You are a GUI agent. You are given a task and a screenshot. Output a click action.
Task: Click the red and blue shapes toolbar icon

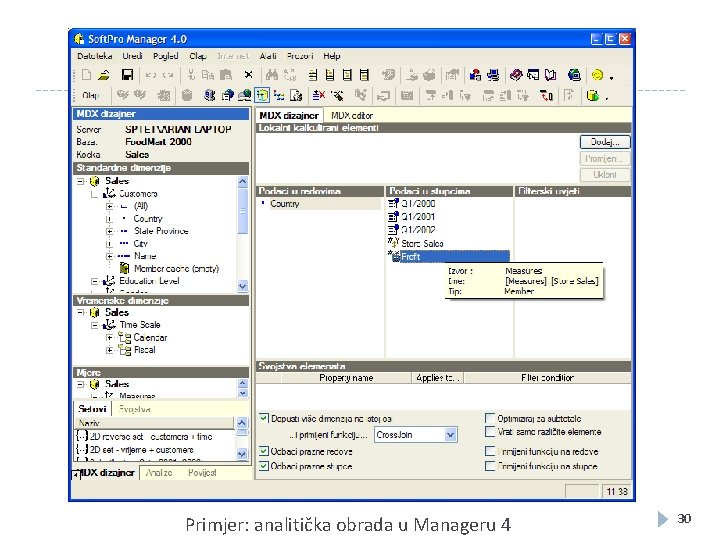pyautogui.click(x=475, y=75)
